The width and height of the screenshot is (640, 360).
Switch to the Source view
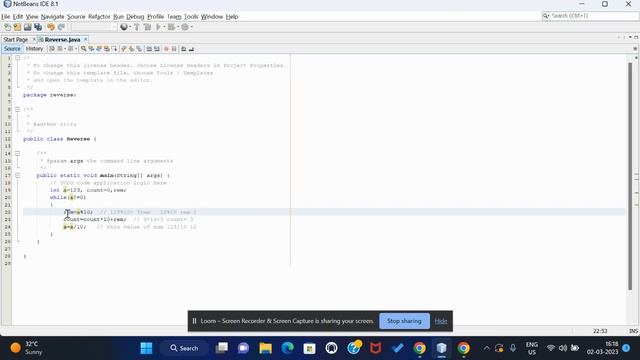pos(12,49)
